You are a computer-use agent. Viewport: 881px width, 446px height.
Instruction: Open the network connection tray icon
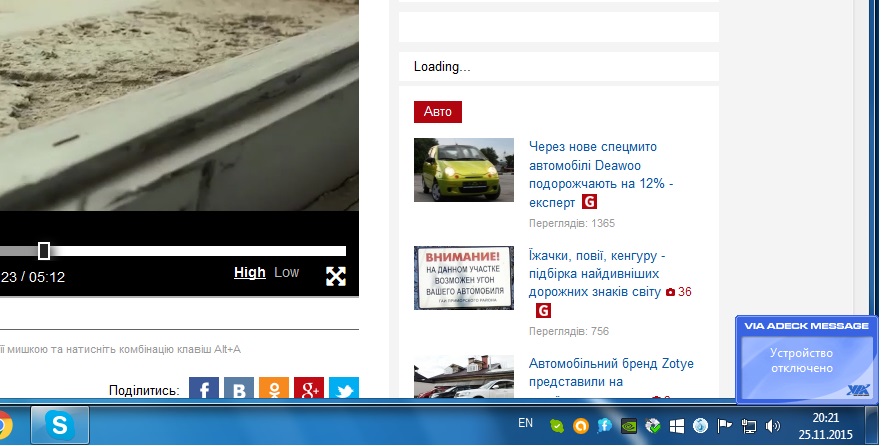(748, 426)
